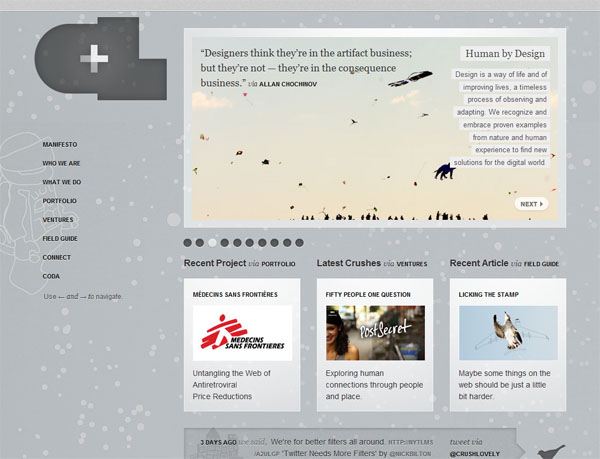
Task: Open the Coda menu item
Action: (x=51, y=276)
